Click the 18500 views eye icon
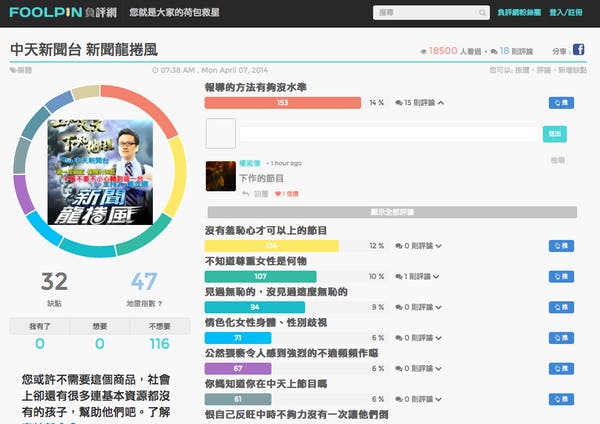Viewport: 600px width, 424px height. coord(423,52)
